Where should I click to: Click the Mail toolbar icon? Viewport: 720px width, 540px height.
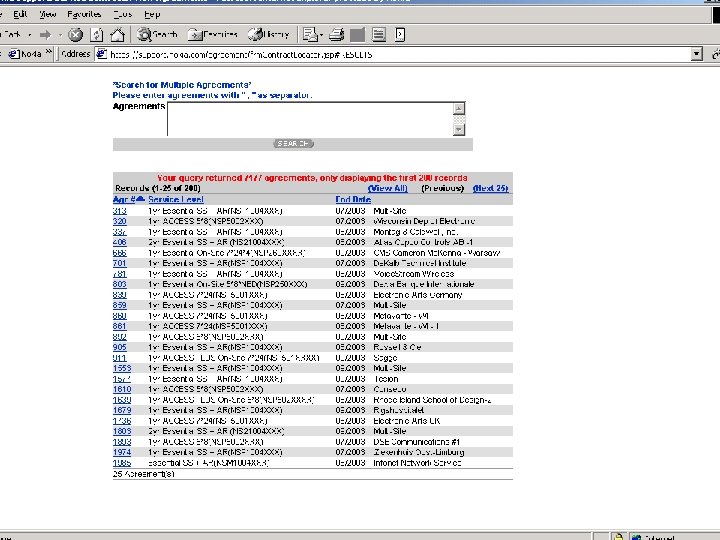click(x=310, y=34)
